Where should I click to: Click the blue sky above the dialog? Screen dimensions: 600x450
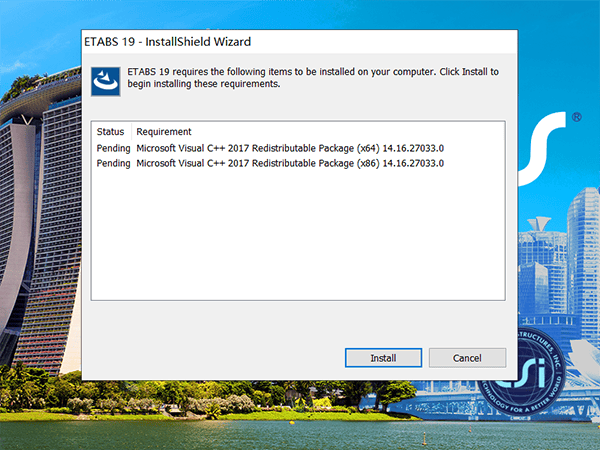300,12
